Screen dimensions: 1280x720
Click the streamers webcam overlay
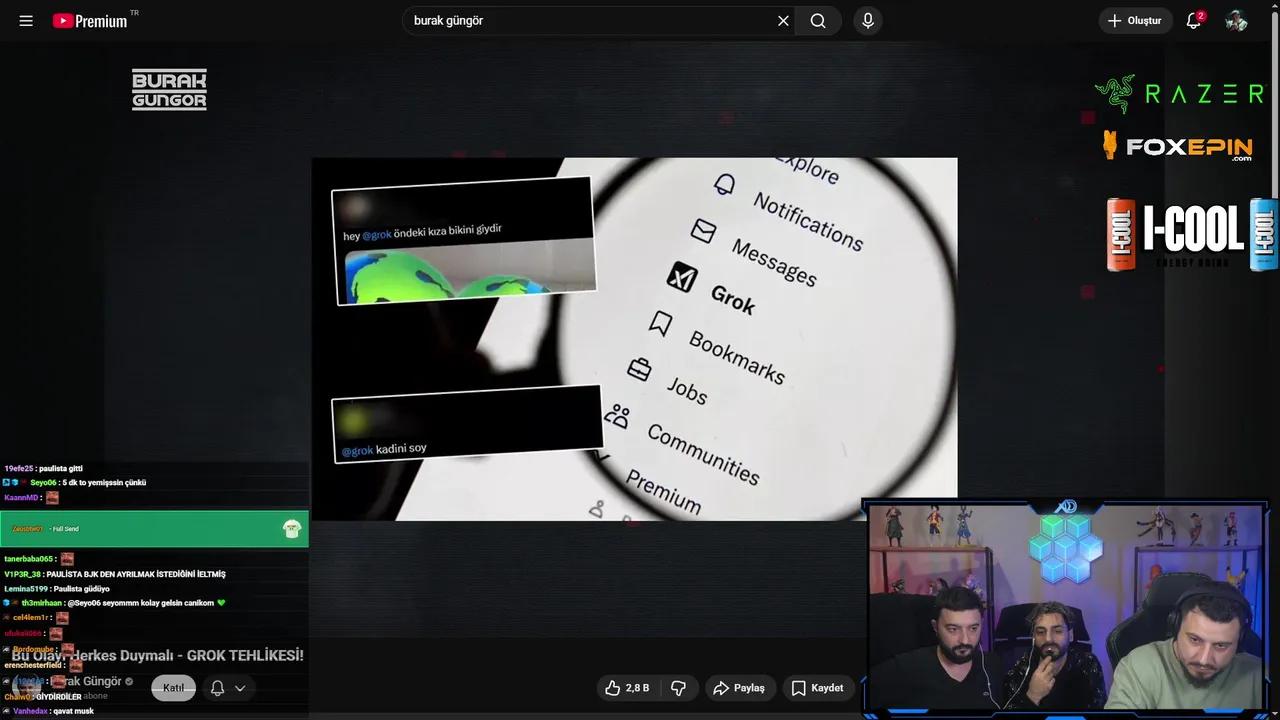click(1066, 608)
